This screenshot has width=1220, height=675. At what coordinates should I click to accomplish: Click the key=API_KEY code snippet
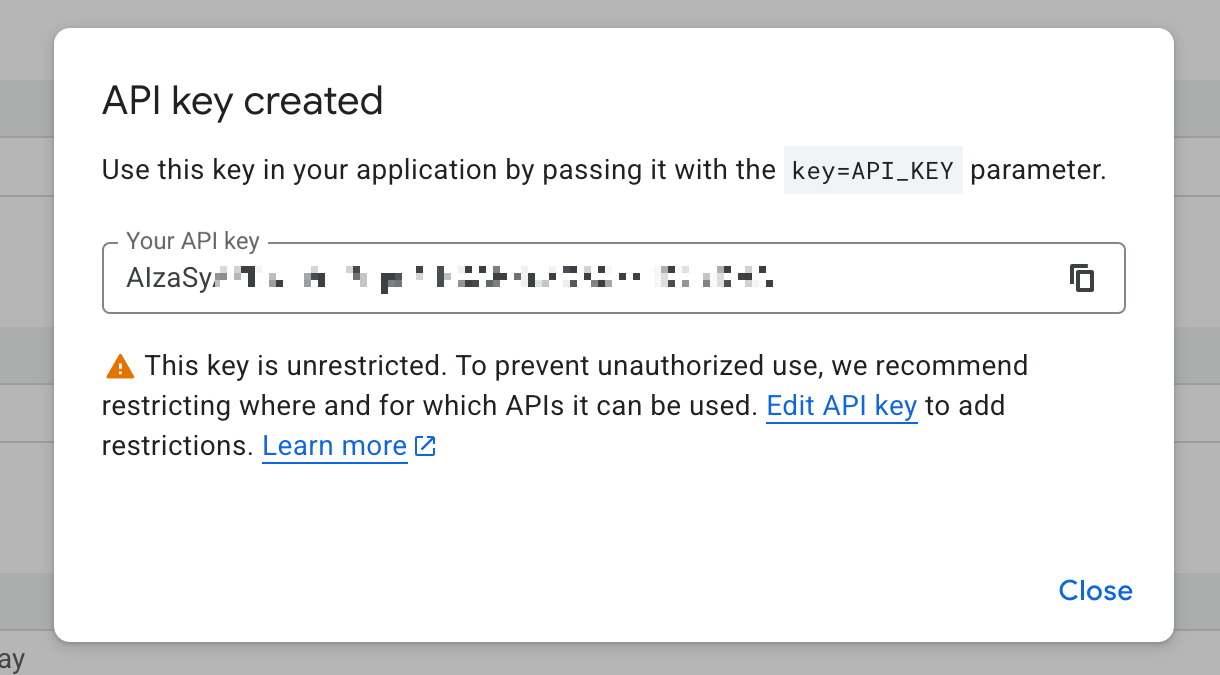[x=872, y=171]
